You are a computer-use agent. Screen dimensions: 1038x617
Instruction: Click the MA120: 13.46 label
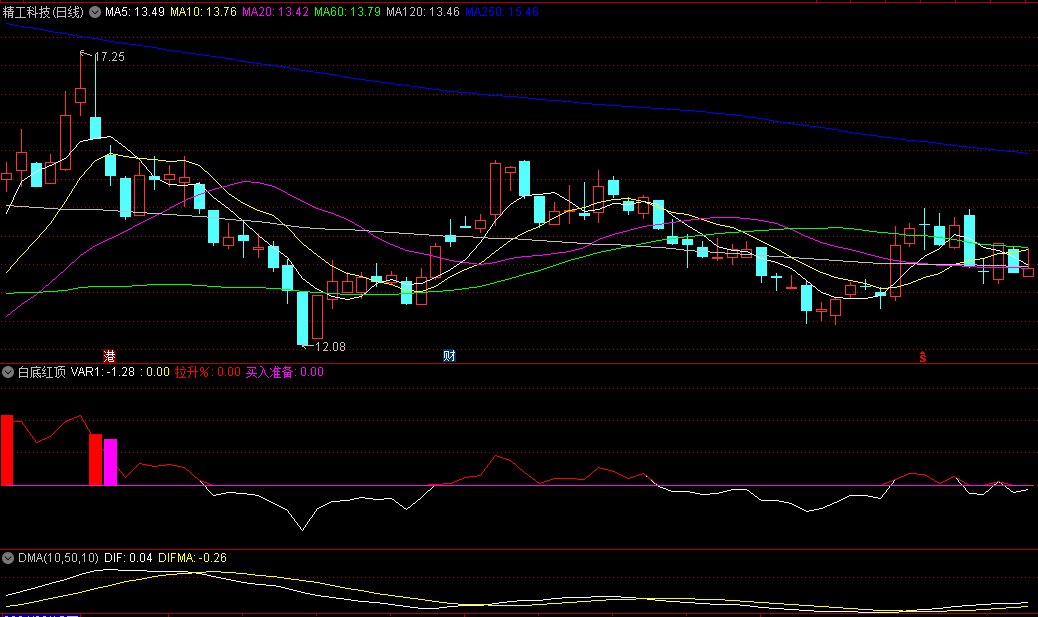point(423,12)
